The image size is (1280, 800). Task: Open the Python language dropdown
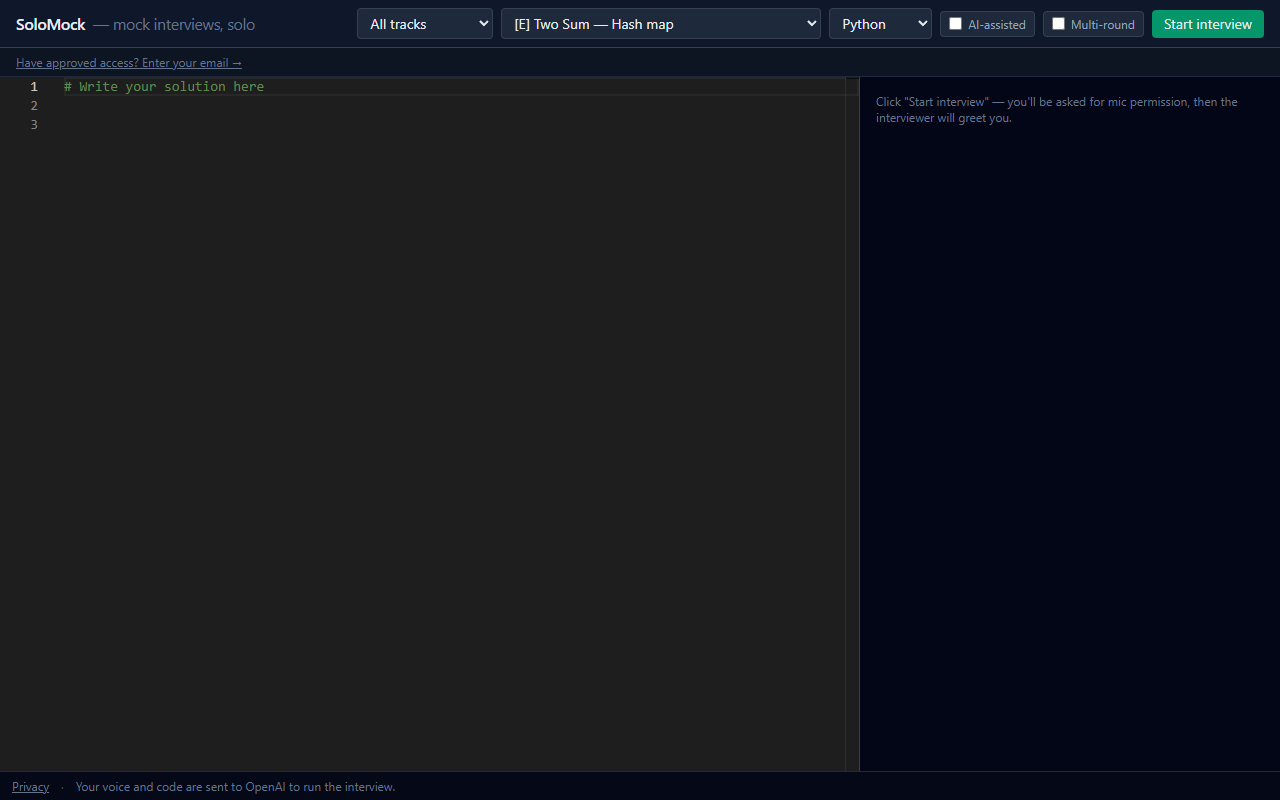point(880,24)
